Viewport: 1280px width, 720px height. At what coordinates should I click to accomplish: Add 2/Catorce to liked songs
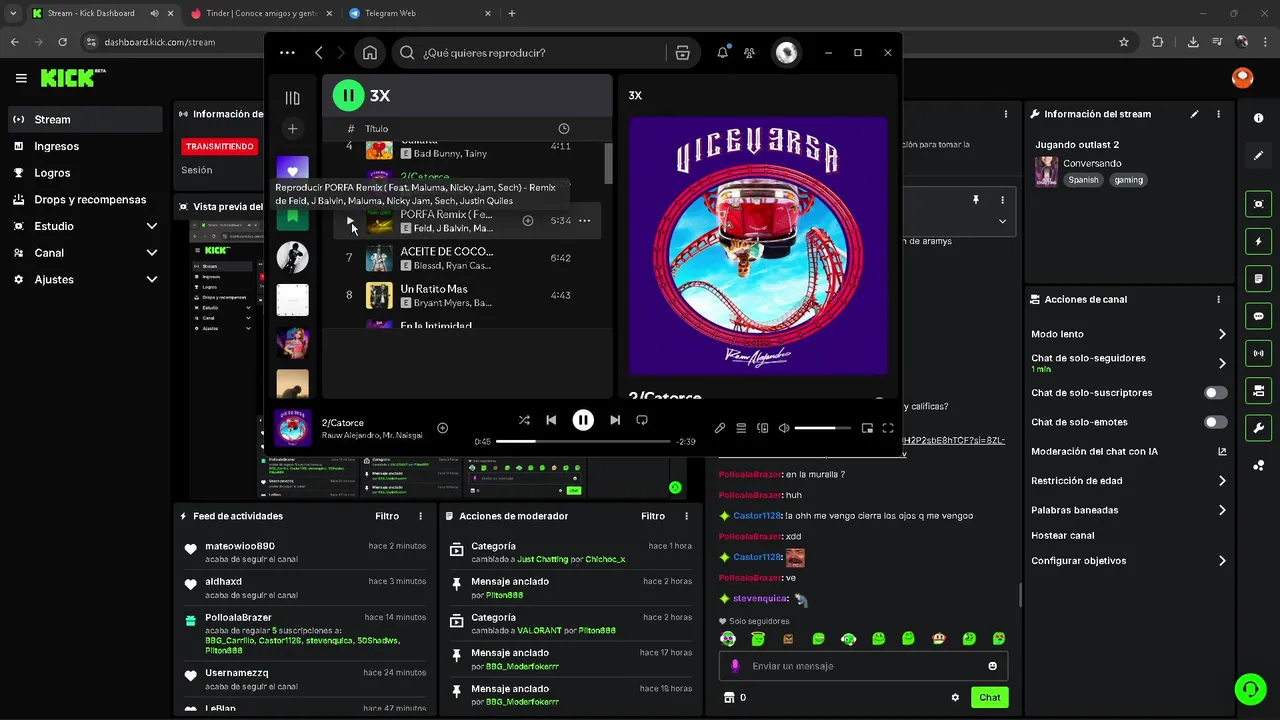coord(442,428)
